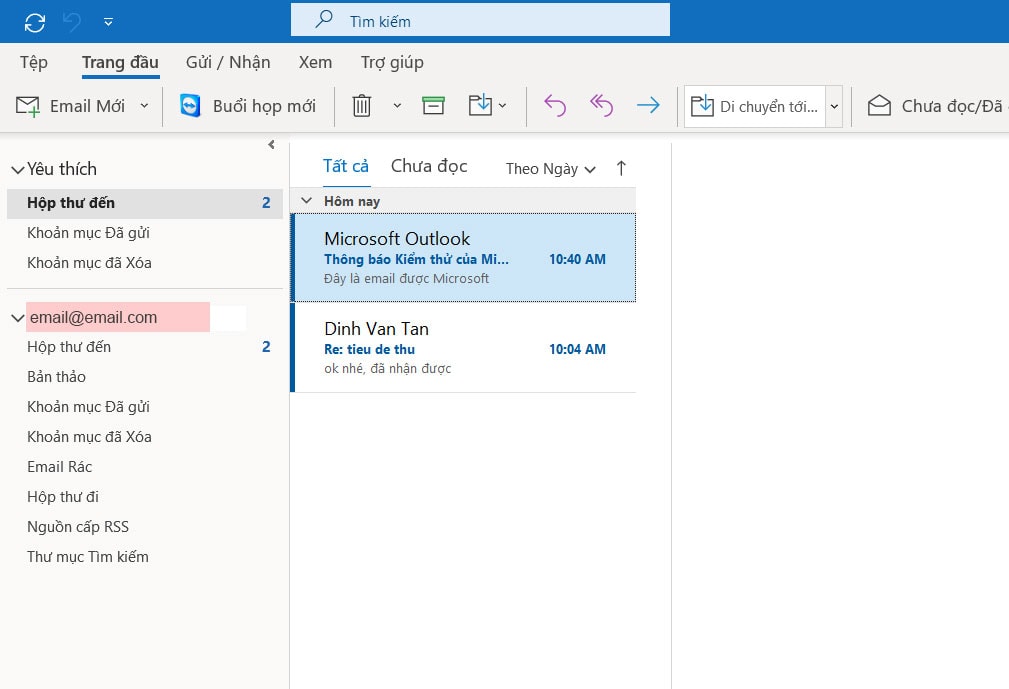The width and height of the screenshot is (1009, 689).
Task: Open account's Khoản mục Đã gửi folder
Action: pos(88,407)
